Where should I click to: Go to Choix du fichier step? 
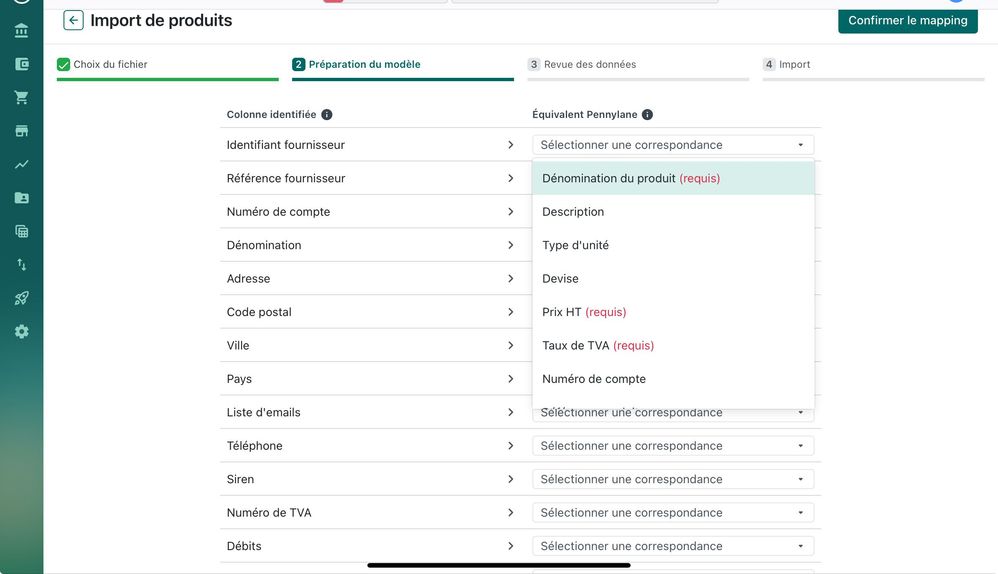click(110, 64)
